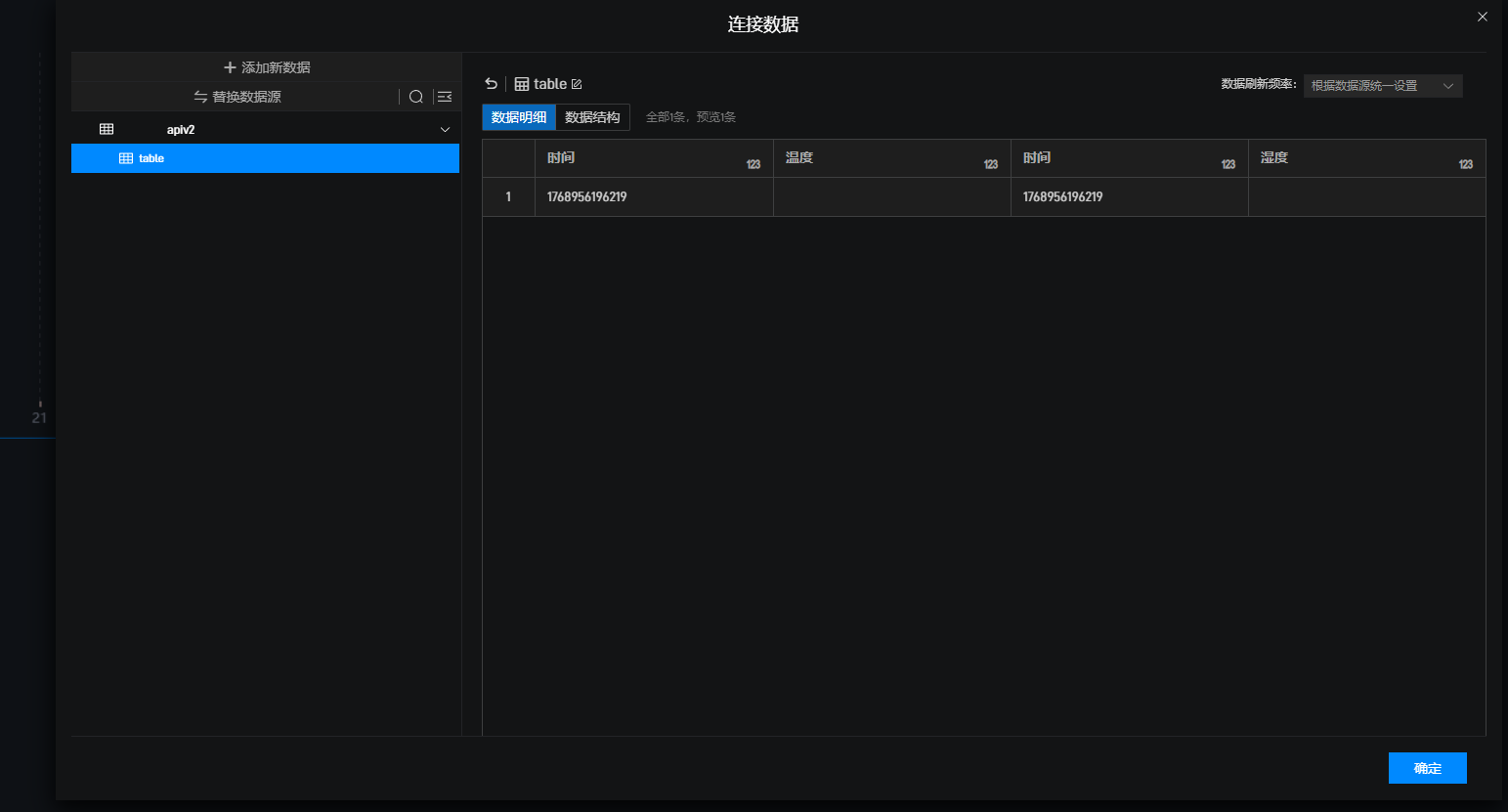Click the back arrow beside table title
The image size is (1508, 812).
click(x=491, y=84)
